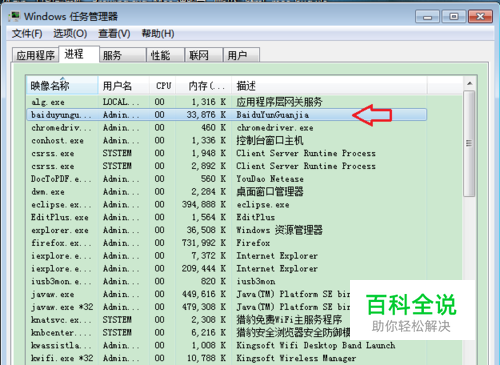Image resolution: width=500 pixels, height=365 pixels.
Task: Click the Kingsoft Wireless Manager description
Action: (x=296, y=358)
